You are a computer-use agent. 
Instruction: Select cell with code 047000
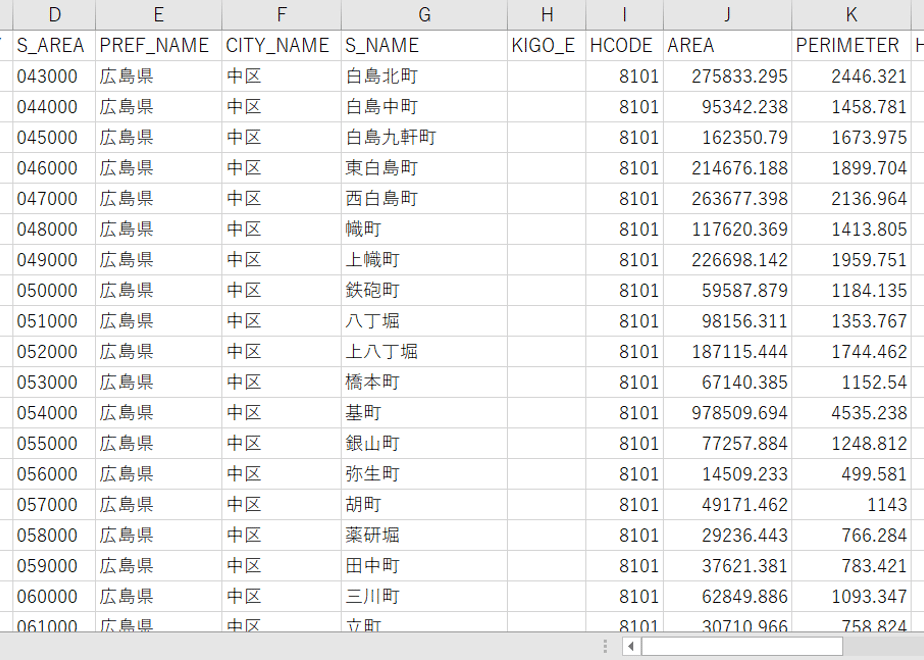54,199
